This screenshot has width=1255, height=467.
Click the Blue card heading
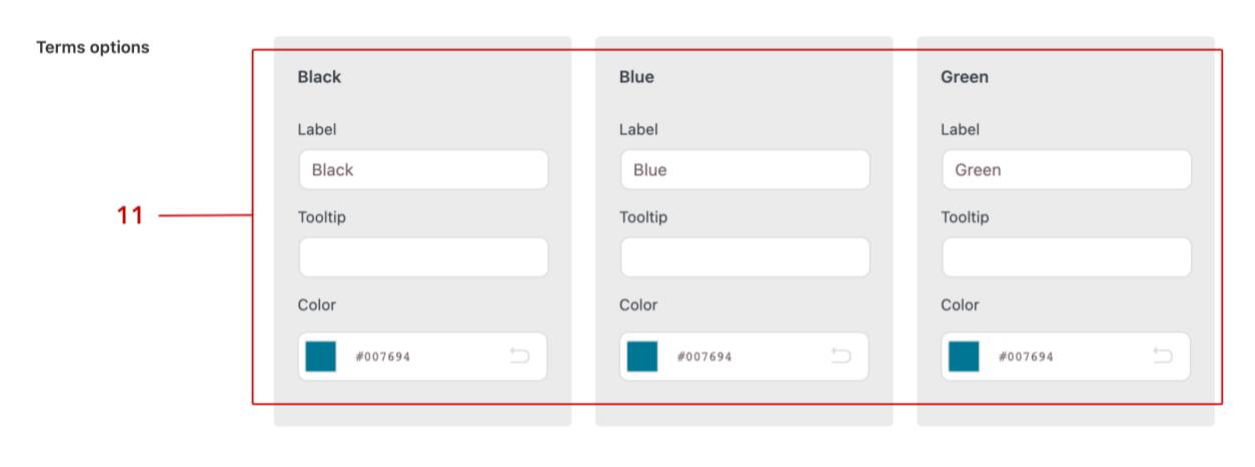(636, 77)
